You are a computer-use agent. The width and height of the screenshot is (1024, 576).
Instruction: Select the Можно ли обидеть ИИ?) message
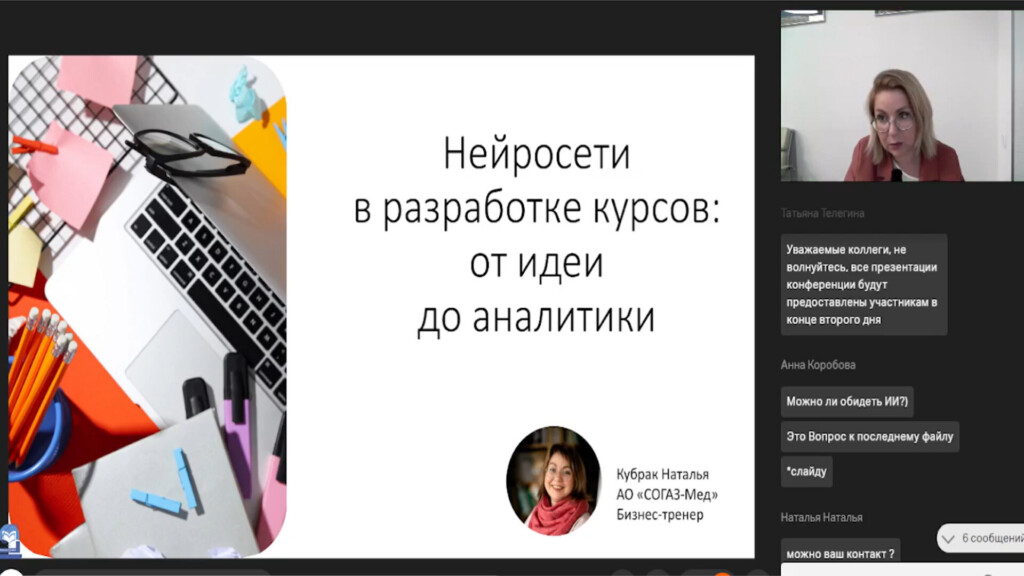pos(847,402)
